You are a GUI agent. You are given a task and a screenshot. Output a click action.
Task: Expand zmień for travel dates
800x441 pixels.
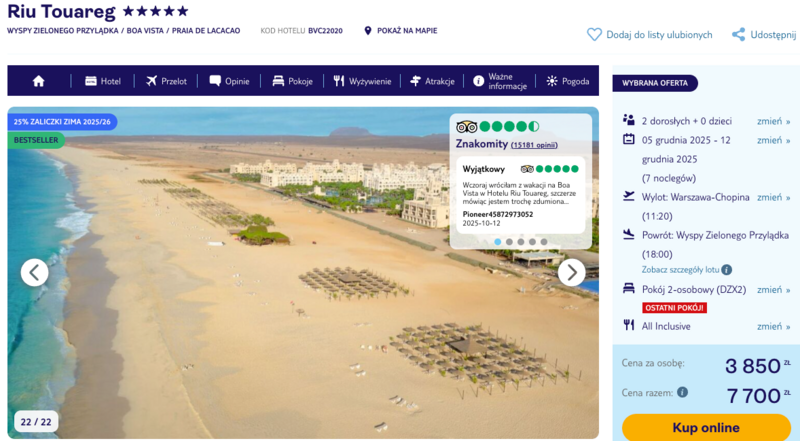point(773,140)
